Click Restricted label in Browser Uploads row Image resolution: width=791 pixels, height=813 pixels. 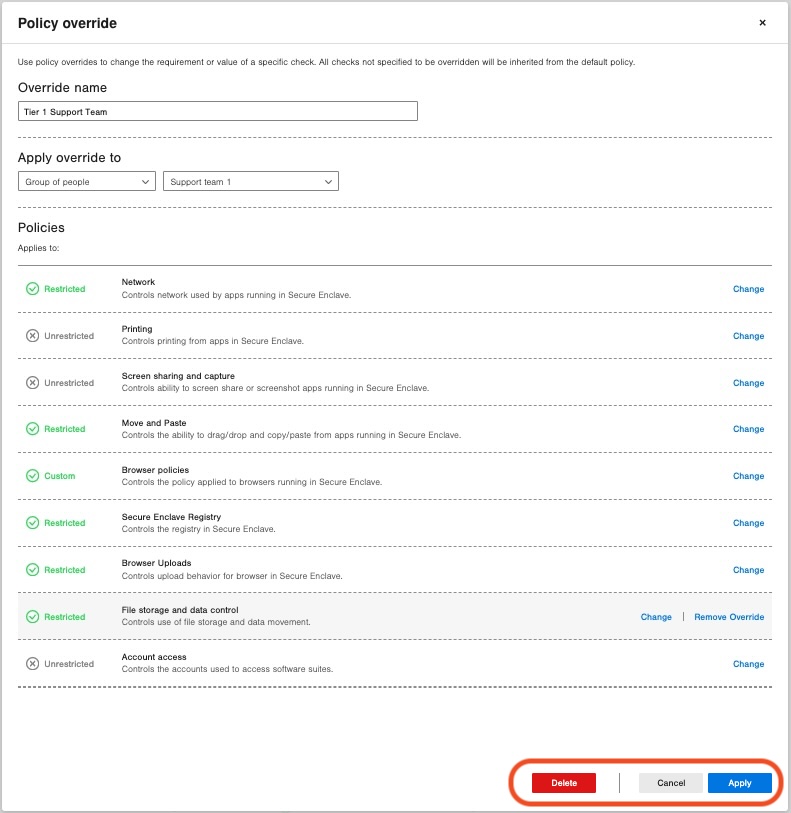[64, 570]
